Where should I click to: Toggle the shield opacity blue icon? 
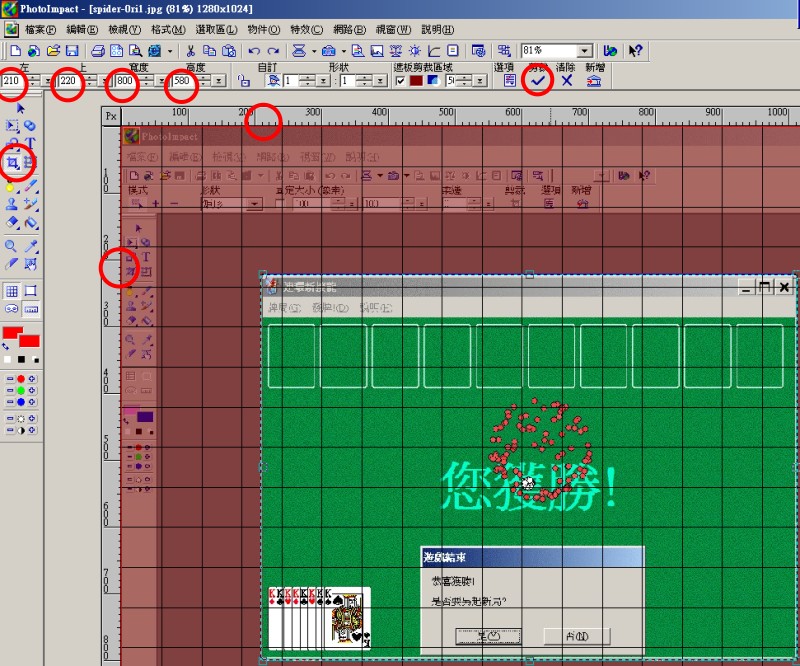coord(434,81)
